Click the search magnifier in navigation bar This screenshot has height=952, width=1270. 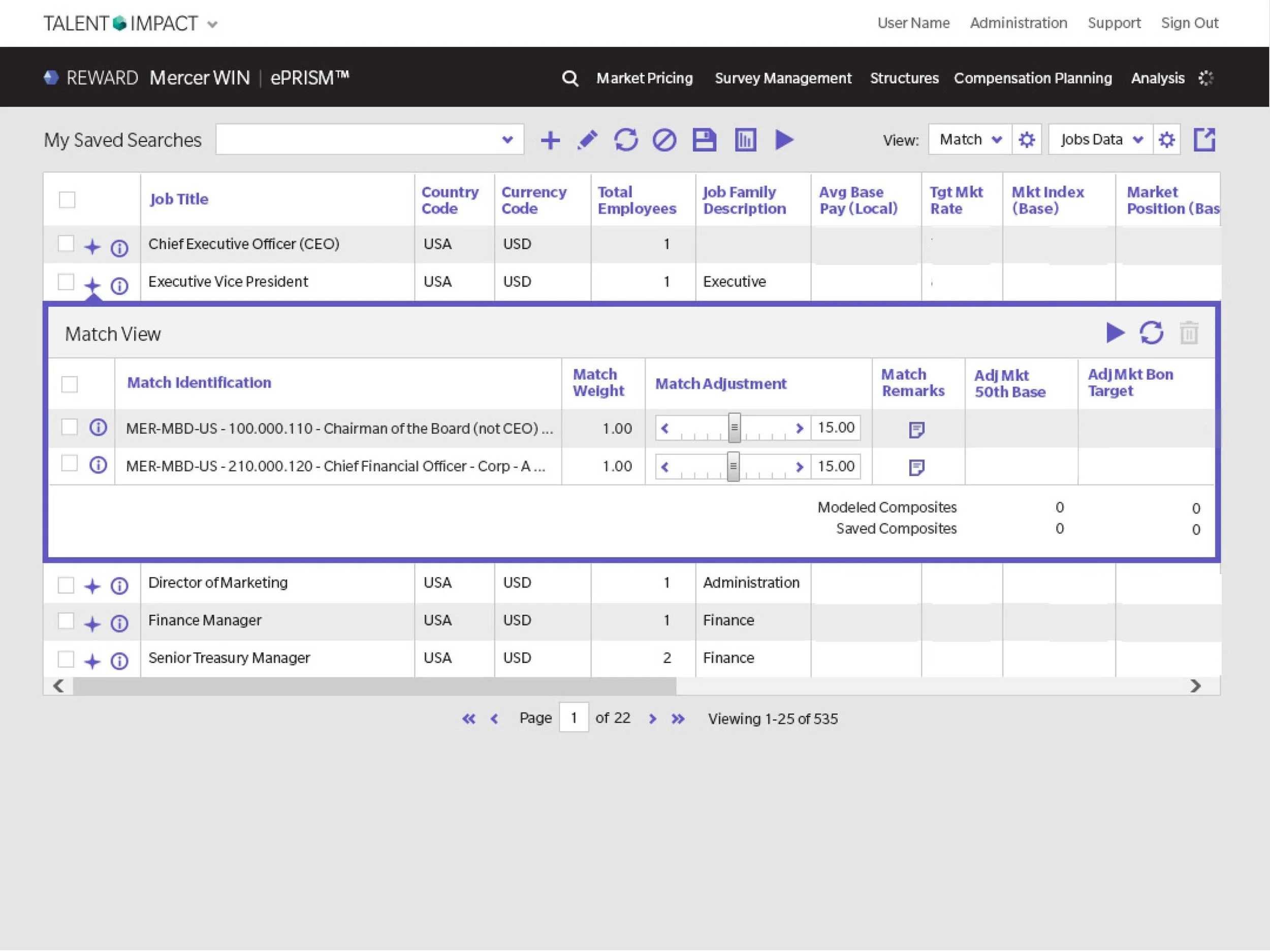click(569, 78)
